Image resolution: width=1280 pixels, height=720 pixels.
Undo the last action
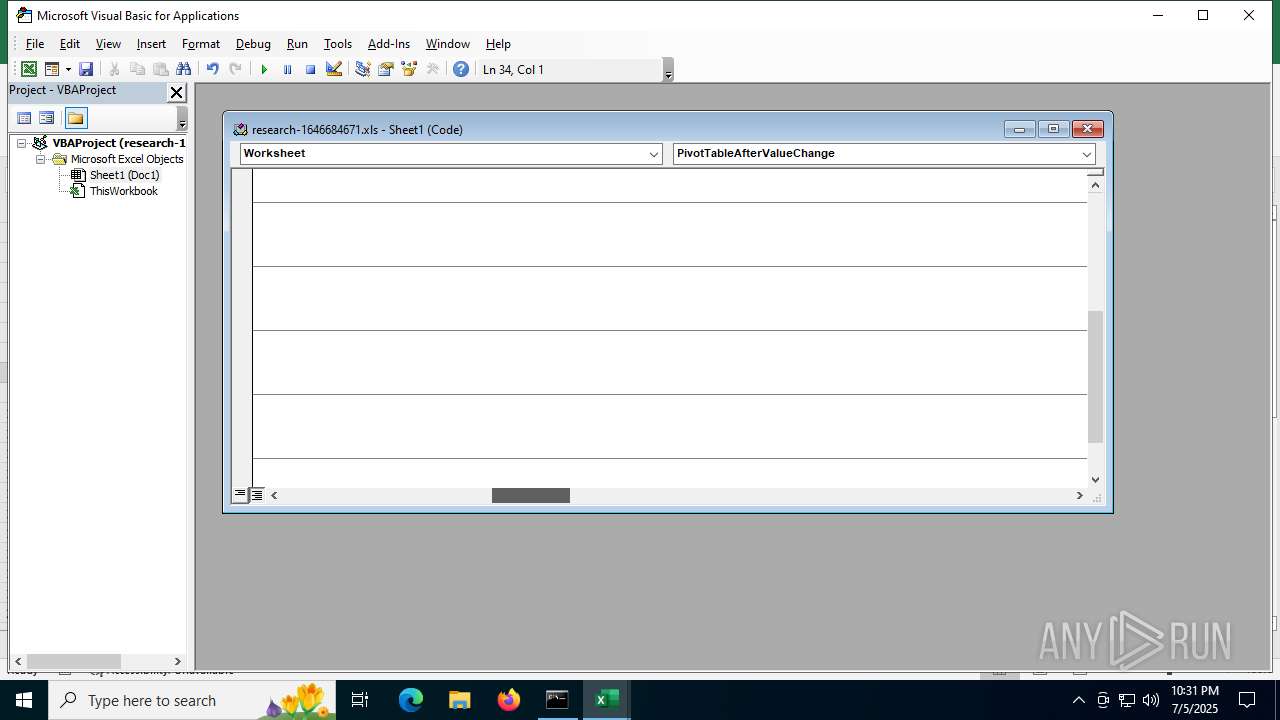[212, 69]
